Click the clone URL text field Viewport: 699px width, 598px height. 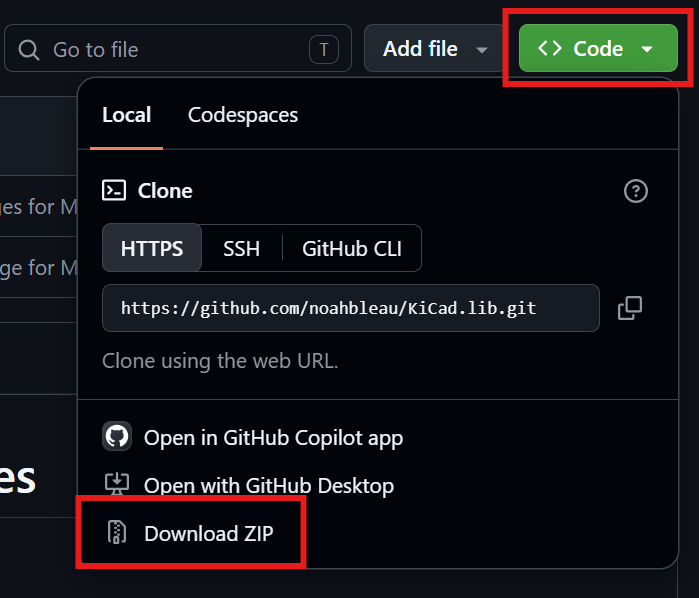pyautogui.click(x=351, y=308)
